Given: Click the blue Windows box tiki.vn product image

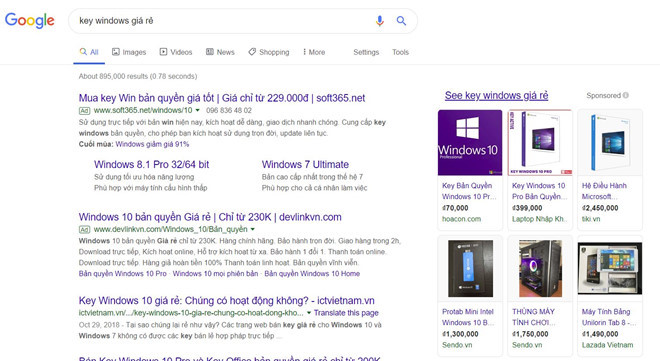Looking at the screenshot, I should tap(610, 143).
